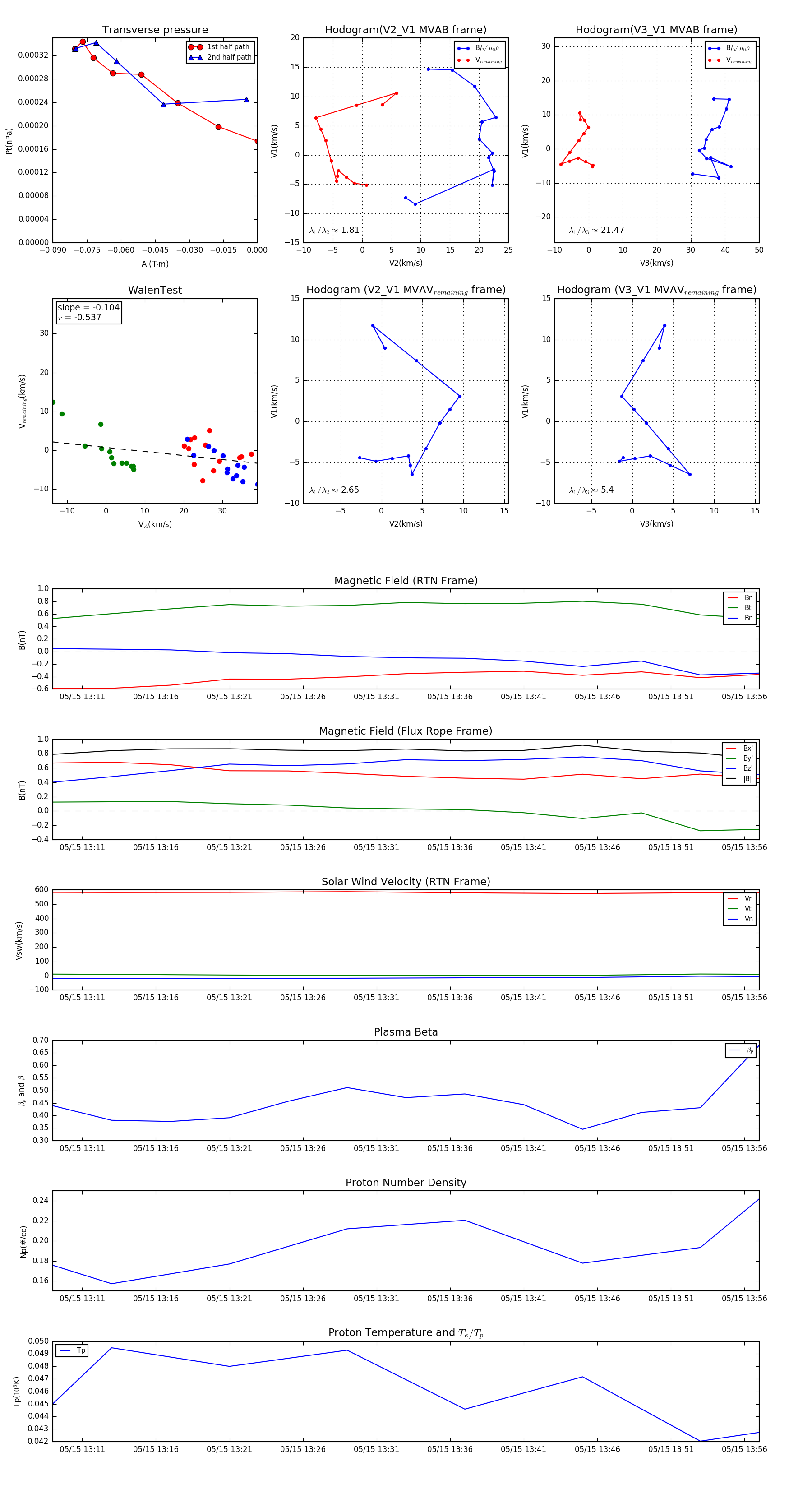Click the 'Transverse pressure' plot title
The height and width of the screenshot is (1489, 812).
pyautogui.click(x=155, y=30)
